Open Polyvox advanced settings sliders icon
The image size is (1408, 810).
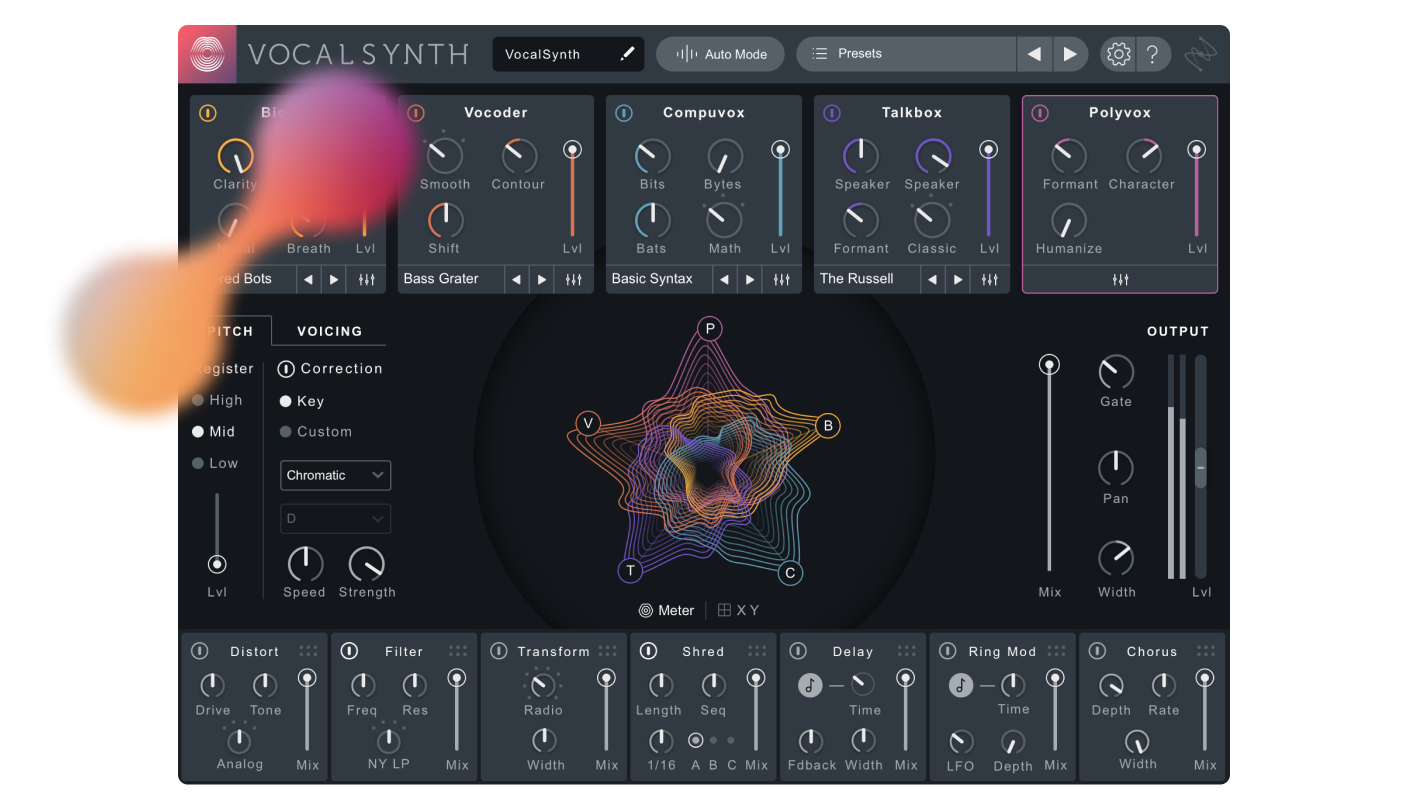pos(1120,279)
